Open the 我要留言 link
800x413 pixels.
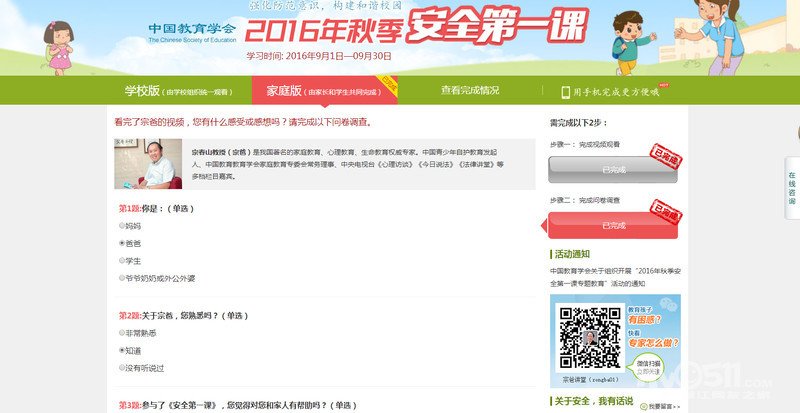point(661,406)
